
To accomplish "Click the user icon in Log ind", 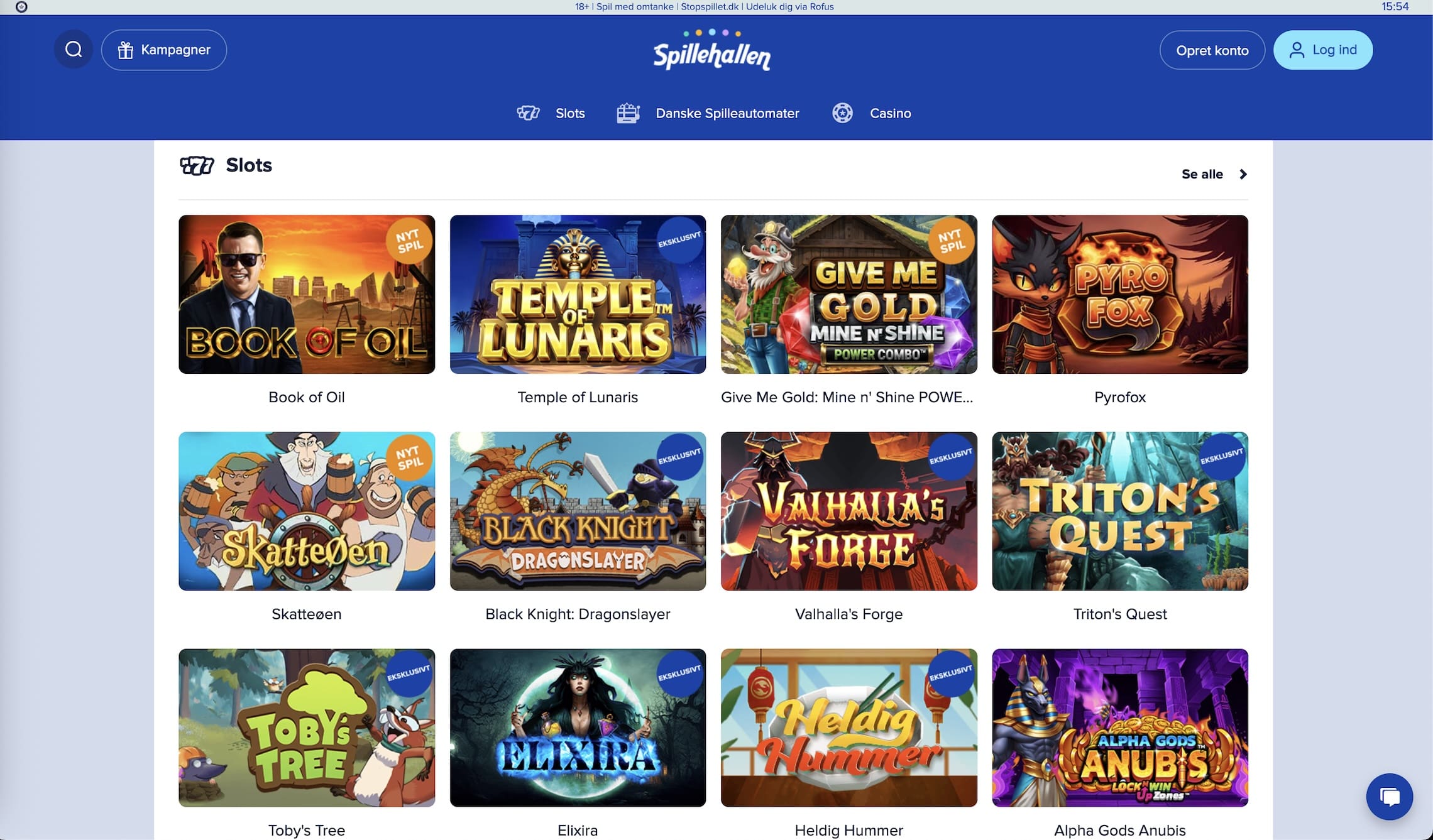I will pos(1297,50).
